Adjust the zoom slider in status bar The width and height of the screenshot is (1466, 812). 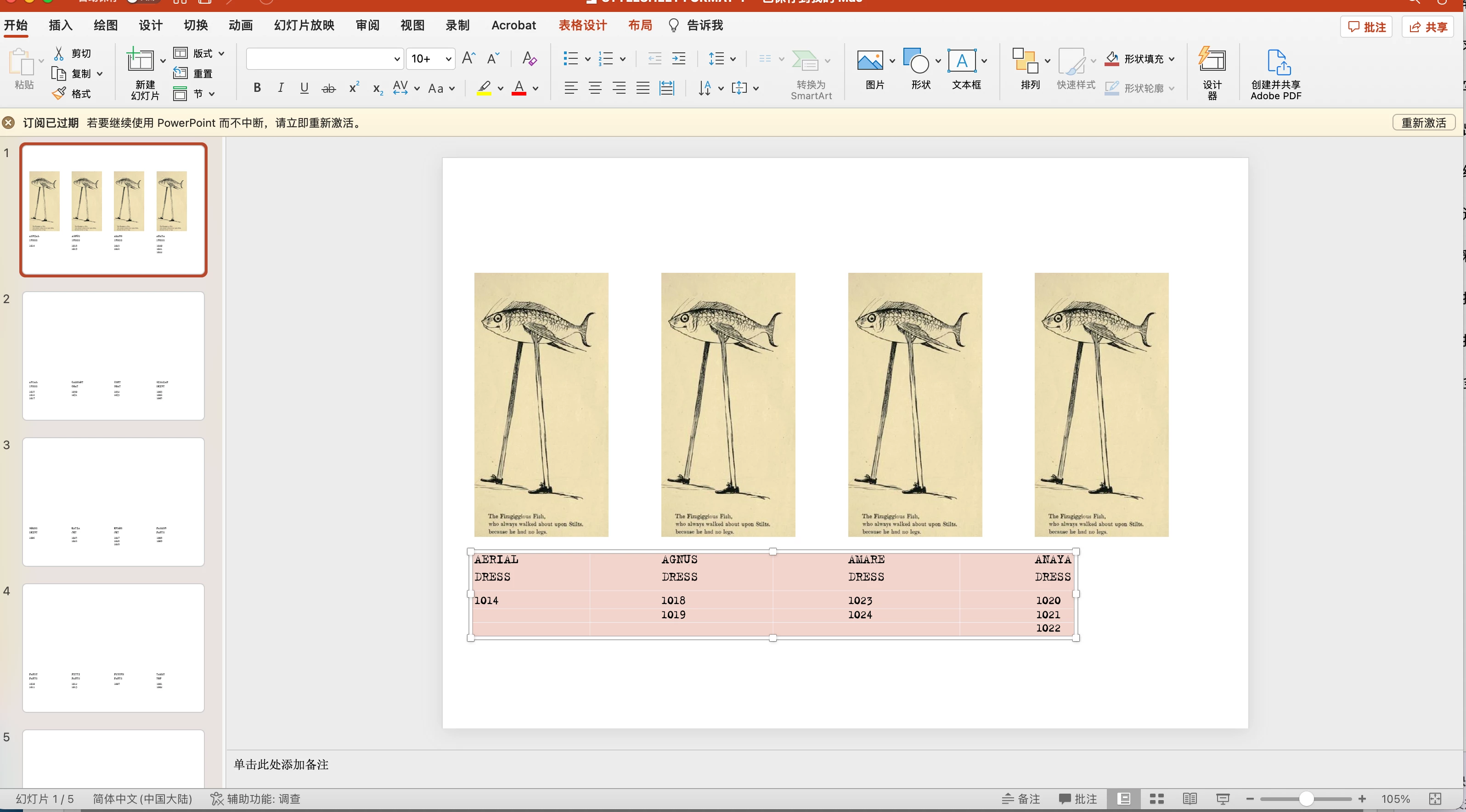point(1306,799)
